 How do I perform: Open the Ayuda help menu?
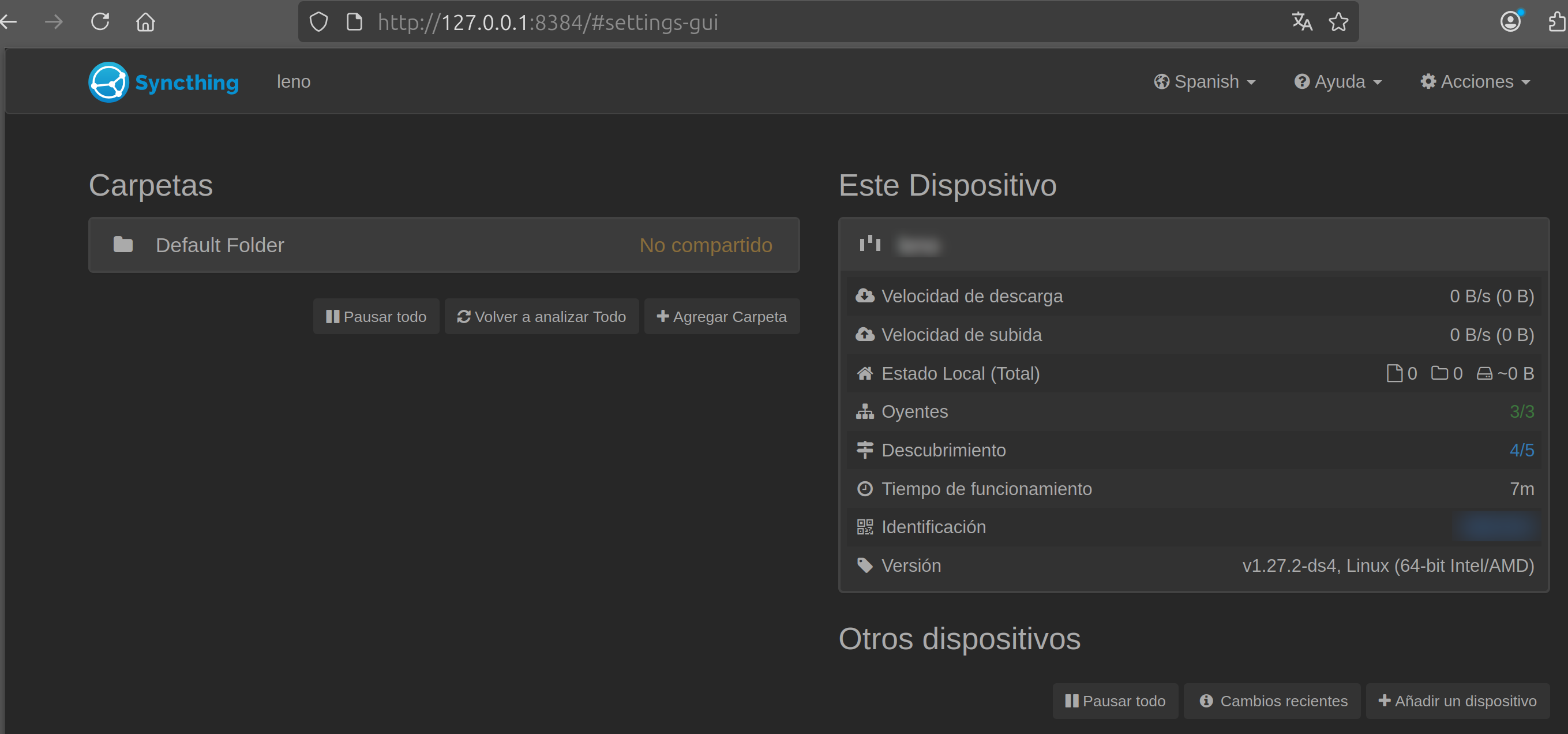click(x=1338, y=81)
